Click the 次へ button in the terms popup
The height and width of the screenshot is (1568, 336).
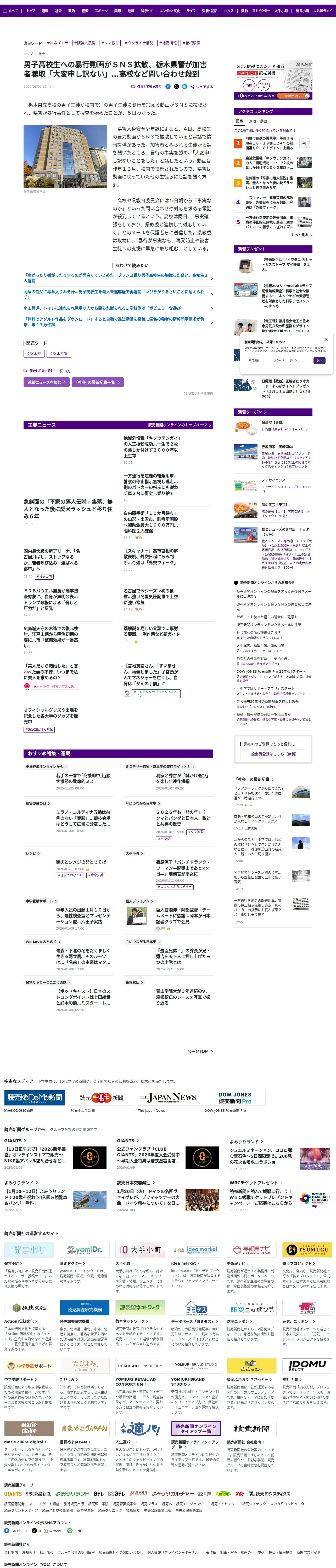pos(319,360)
